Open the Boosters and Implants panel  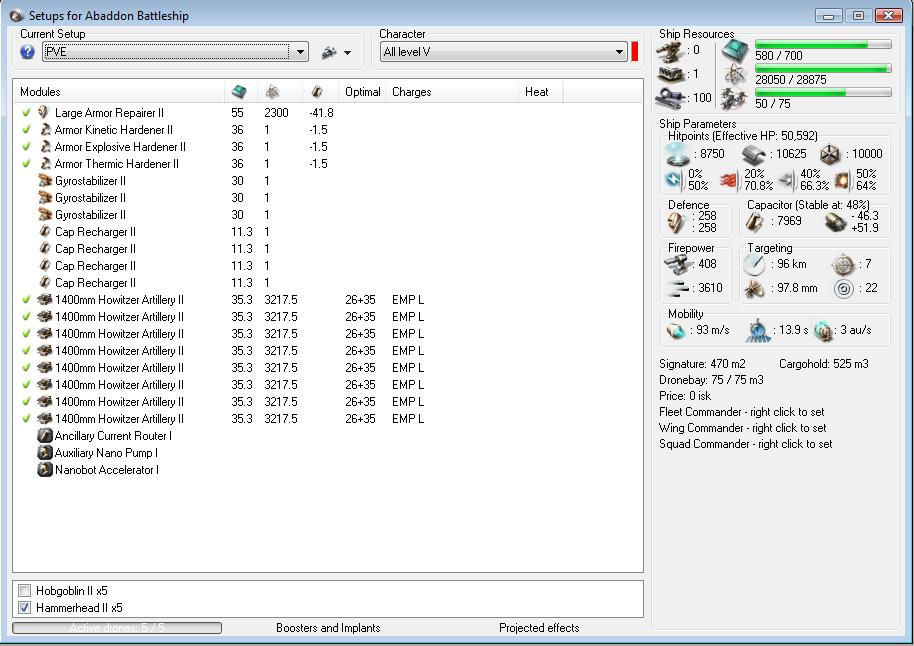[x=328, y=628]
